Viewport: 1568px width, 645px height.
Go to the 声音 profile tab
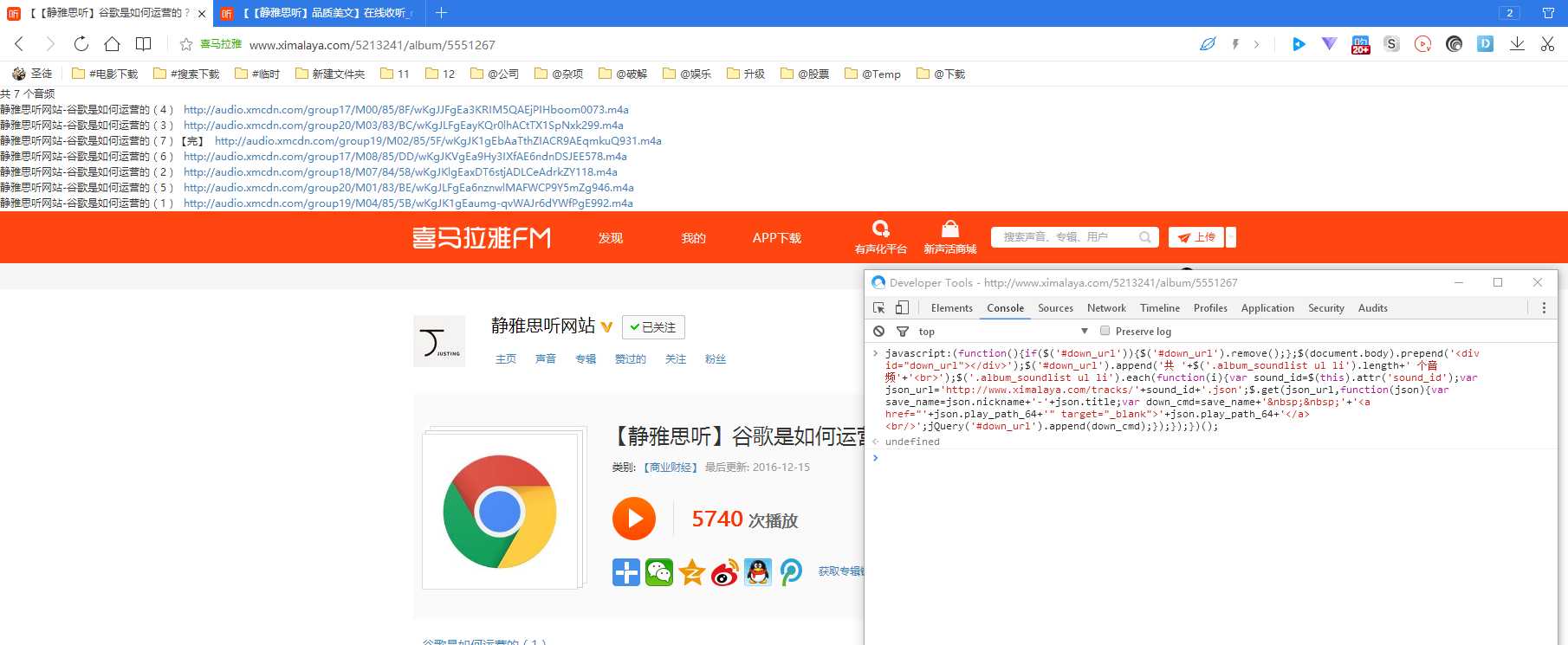pos(546,358)
